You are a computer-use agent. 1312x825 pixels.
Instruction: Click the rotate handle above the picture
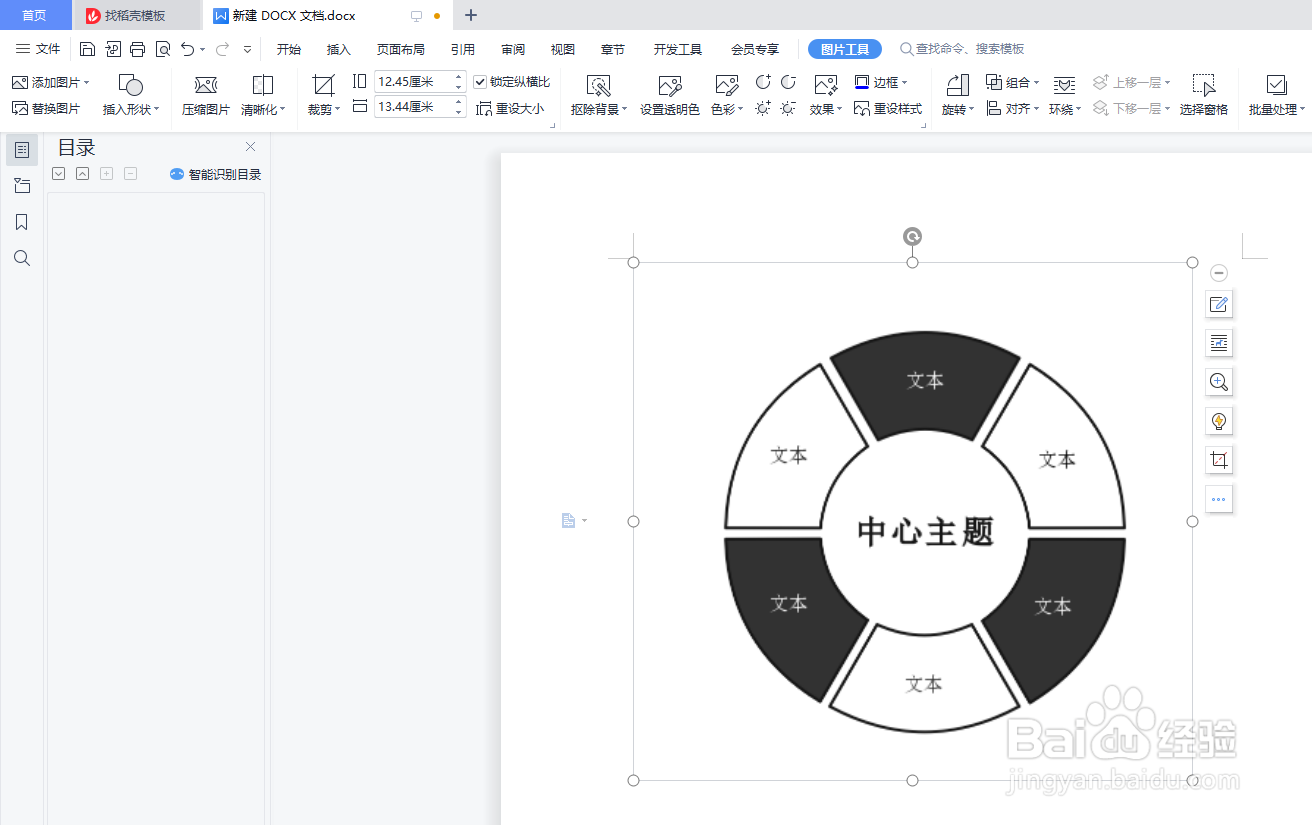pyautogui.click(x=912, y=236)
